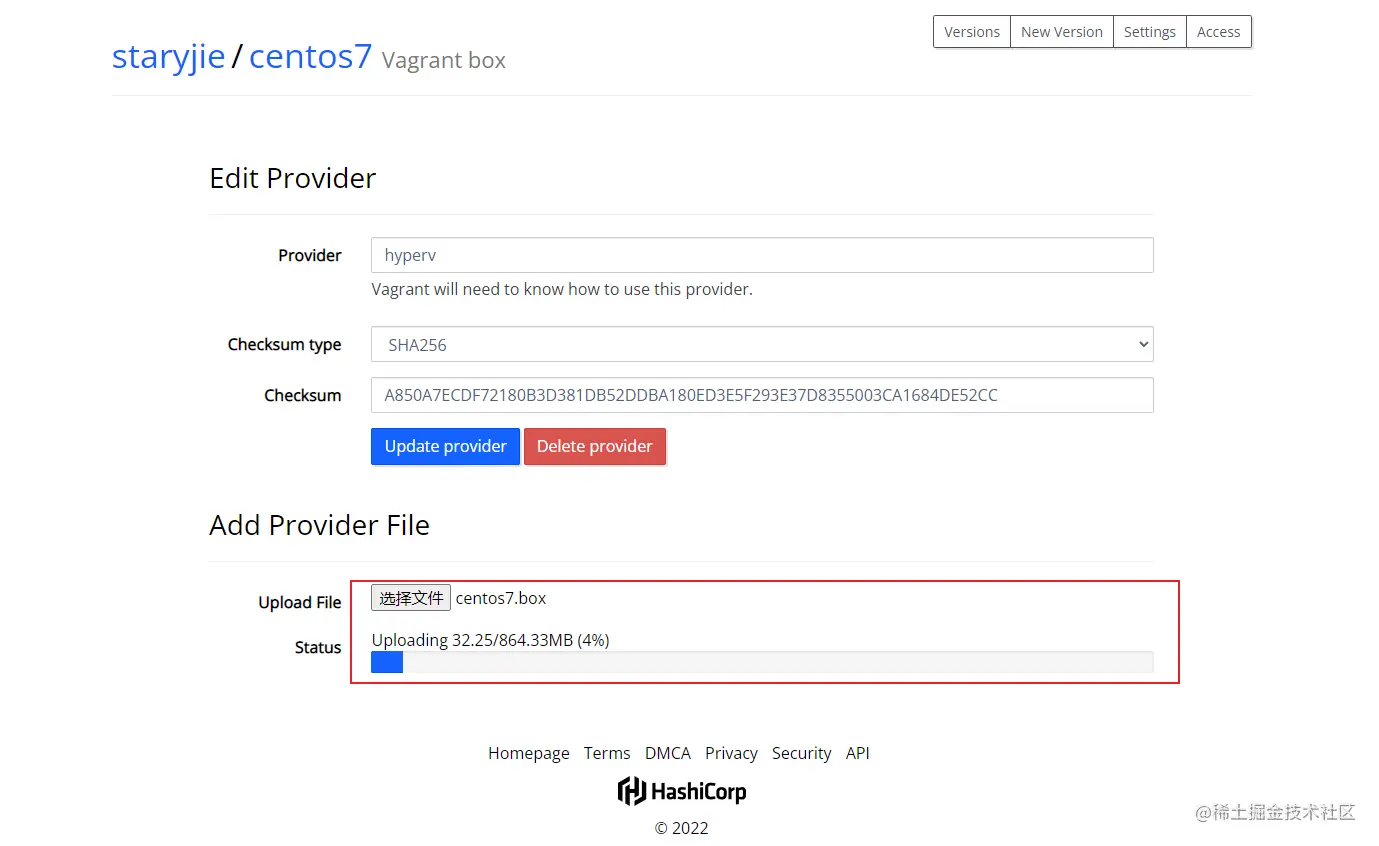
Task: Click the centos7.box file name
Action: point(501,598)
